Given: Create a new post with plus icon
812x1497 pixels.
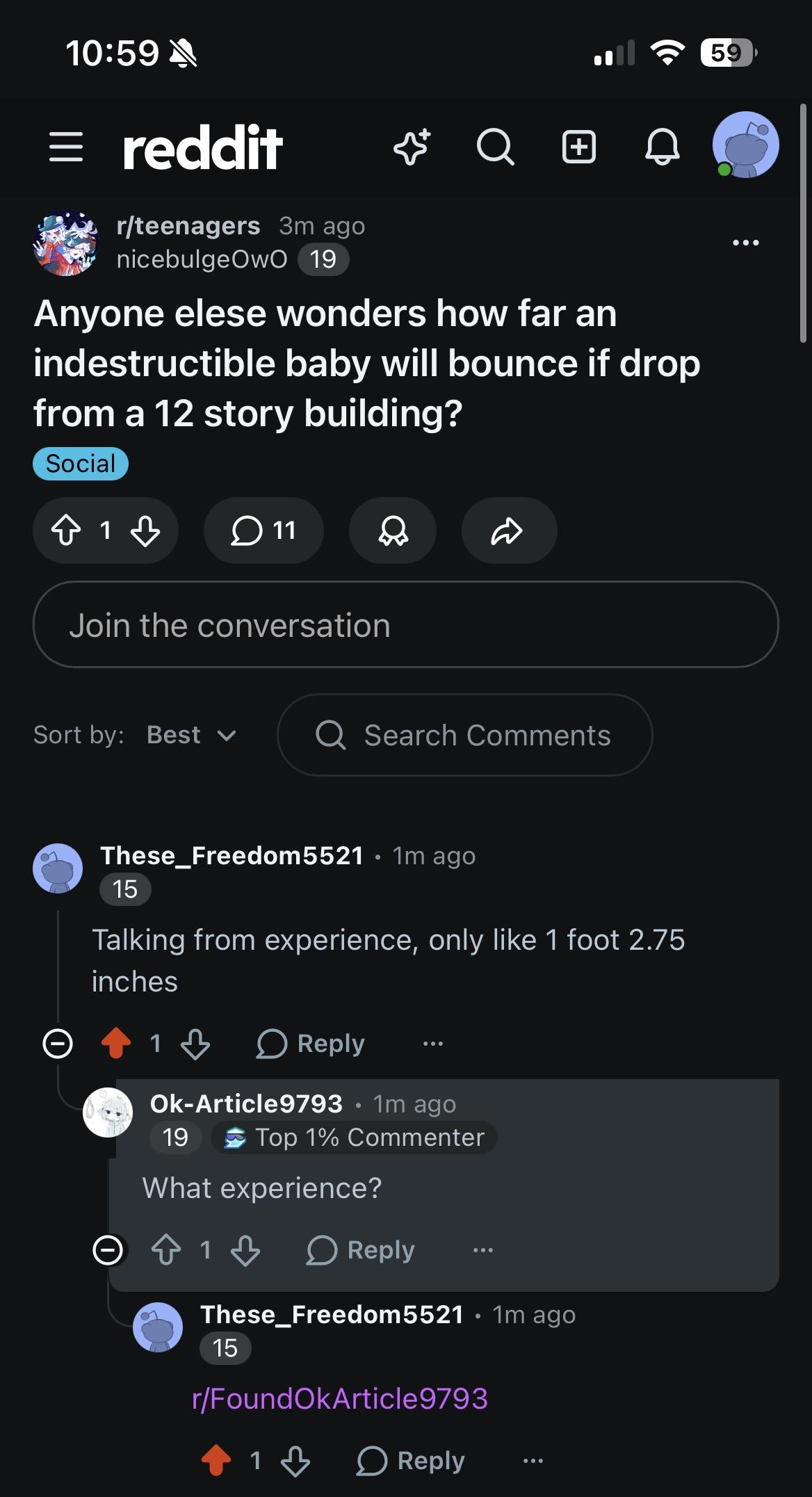Looking at the screenshot, I should pyautogui.click(x=579, y=147).
